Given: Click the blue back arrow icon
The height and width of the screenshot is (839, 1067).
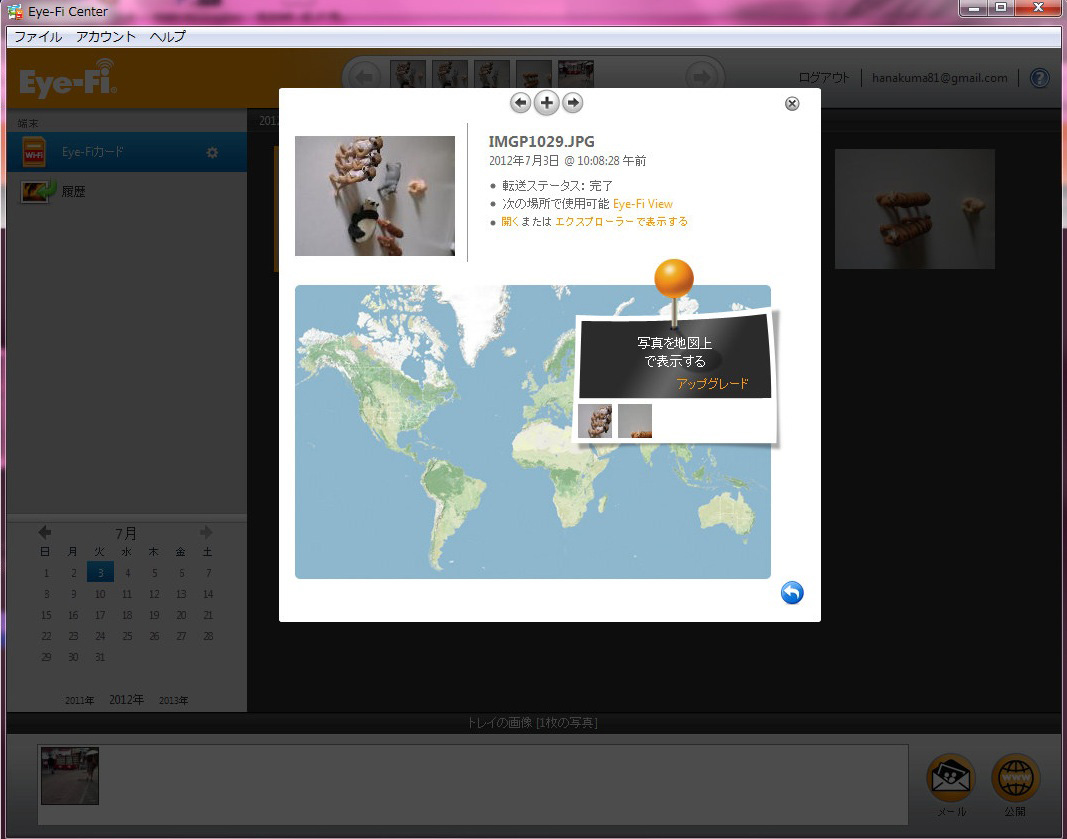Looking at the screenshot, I should tap(792, 593).
